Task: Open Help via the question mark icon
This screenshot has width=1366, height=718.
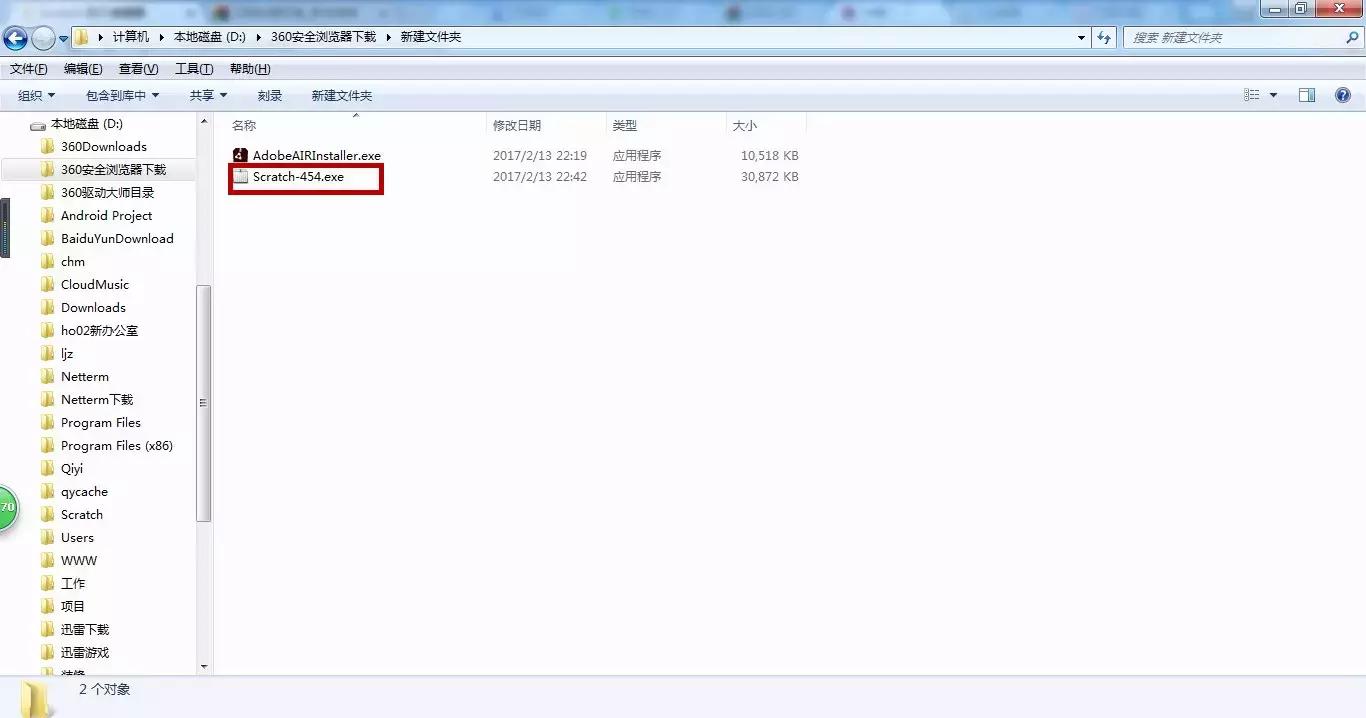Action: coord(1341,95)
